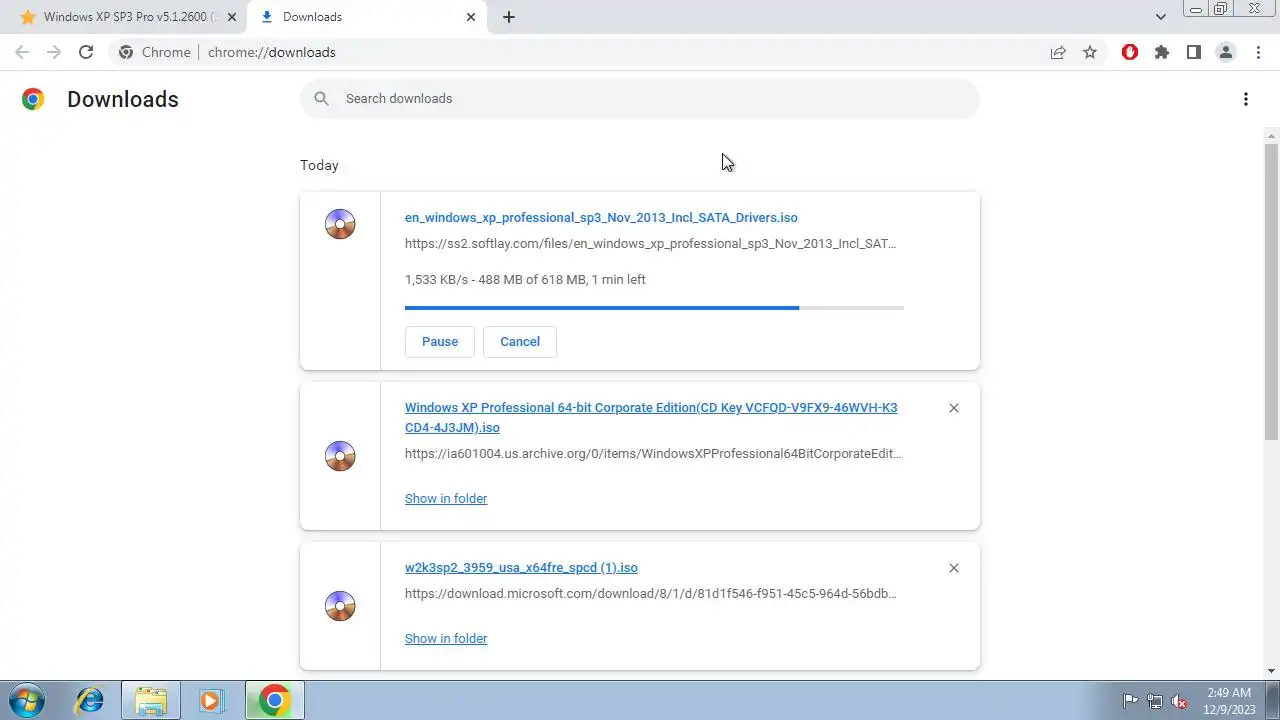Open Action Center flag in system tray
Screen dimensions: 1280x720
[x=1131, y=701]
